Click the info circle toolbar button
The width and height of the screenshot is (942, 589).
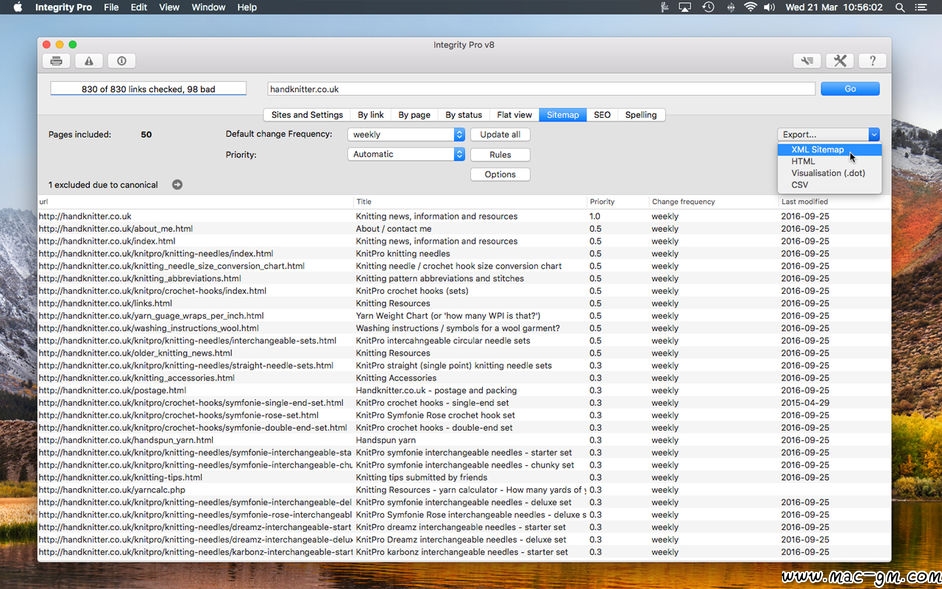(121, 61)
